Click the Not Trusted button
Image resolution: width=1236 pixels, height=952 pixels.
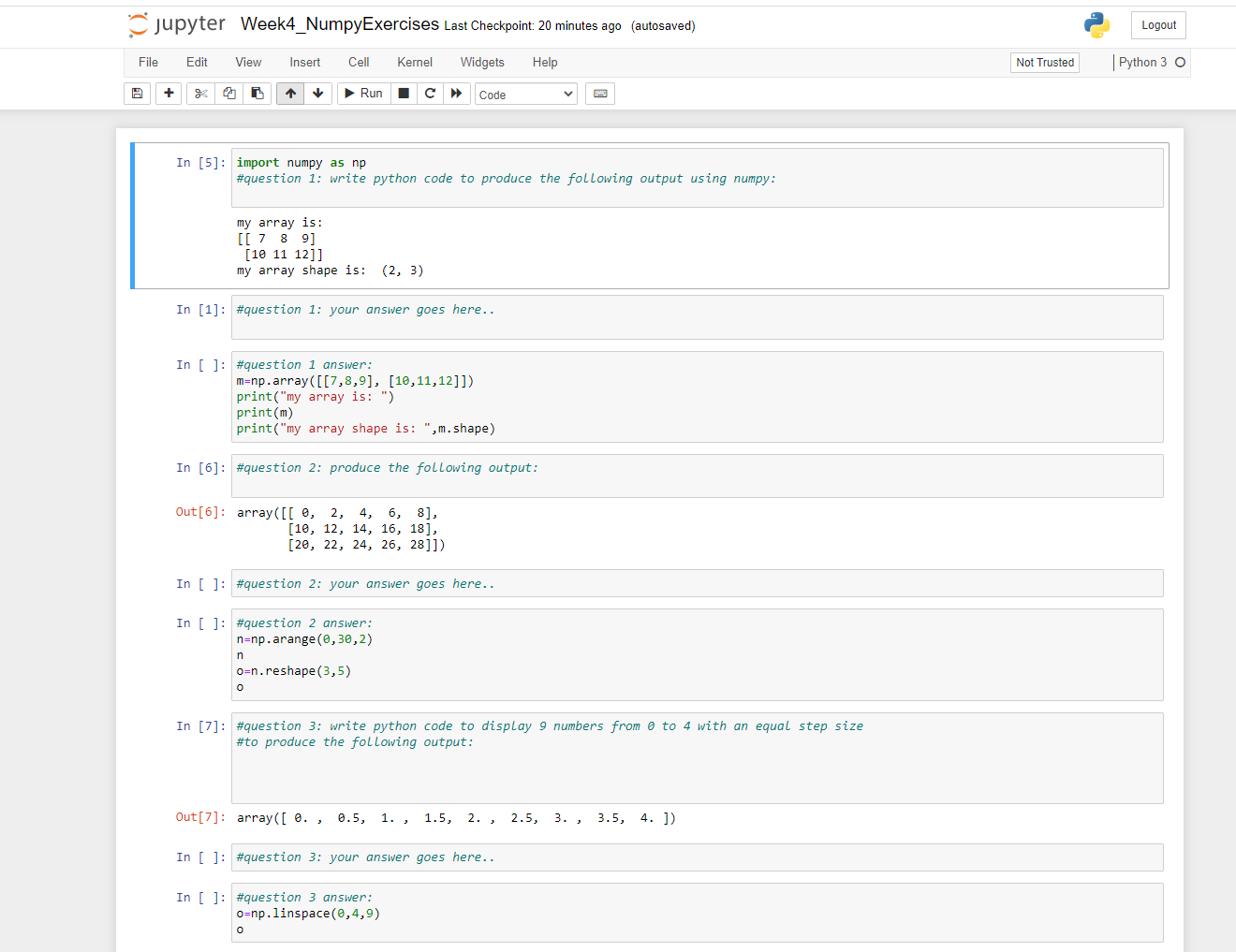[1045, 63]
